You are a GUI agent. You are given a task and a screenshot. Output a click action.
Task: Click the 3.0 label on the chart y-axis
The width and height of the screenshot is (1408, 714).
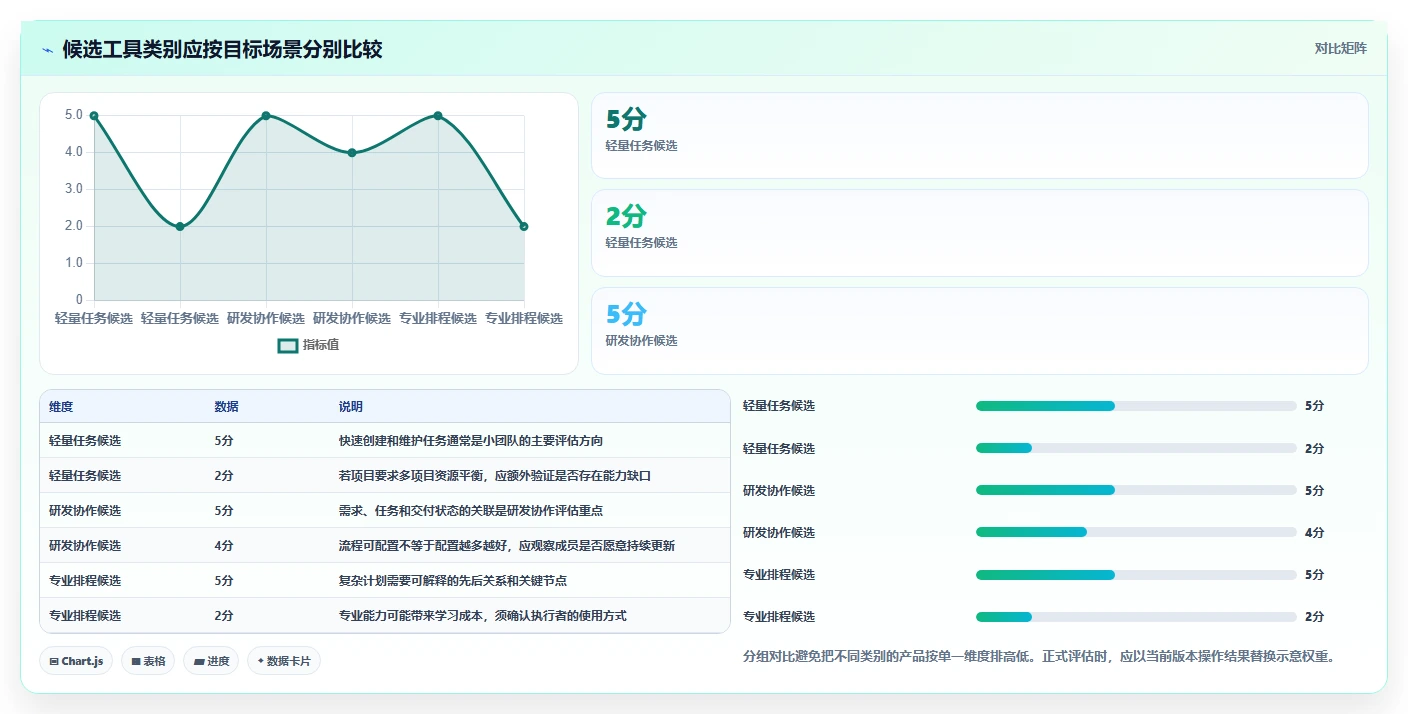click(74, 189)
